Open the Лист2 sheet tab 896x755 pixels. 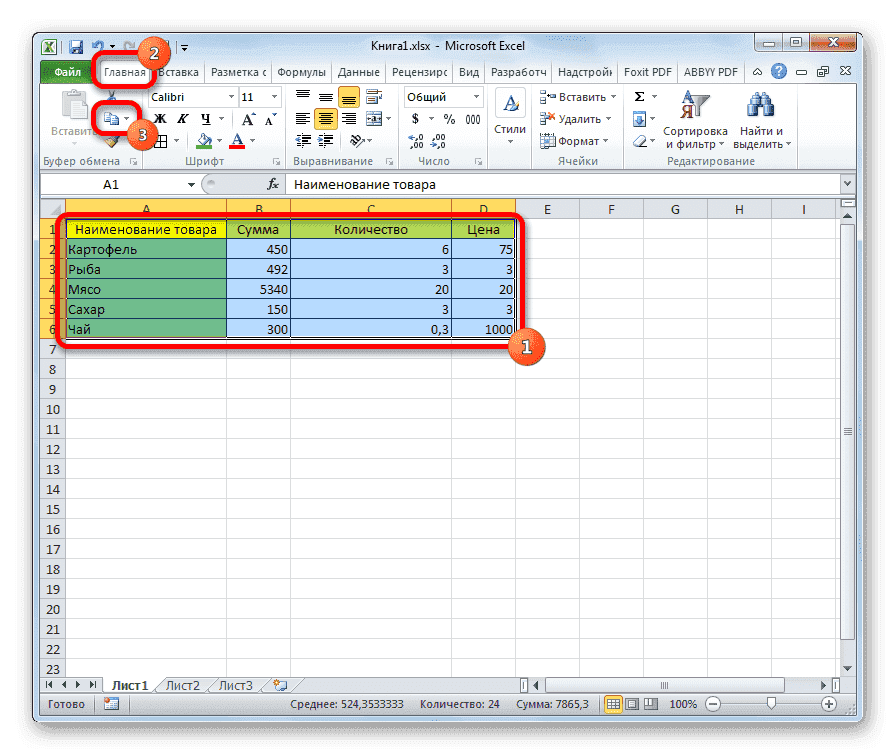click(x=181, y=685)
